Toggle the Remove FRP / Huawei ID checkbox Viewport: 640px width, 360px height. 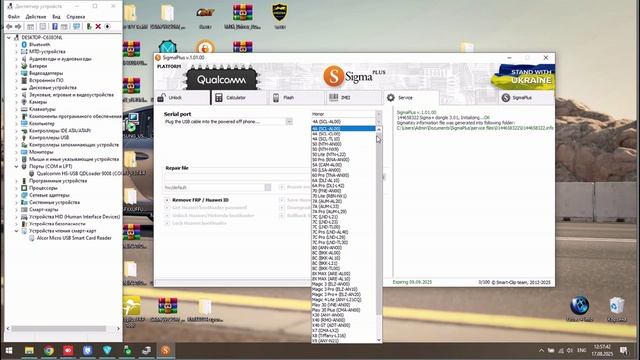click(x=167, y=200)
